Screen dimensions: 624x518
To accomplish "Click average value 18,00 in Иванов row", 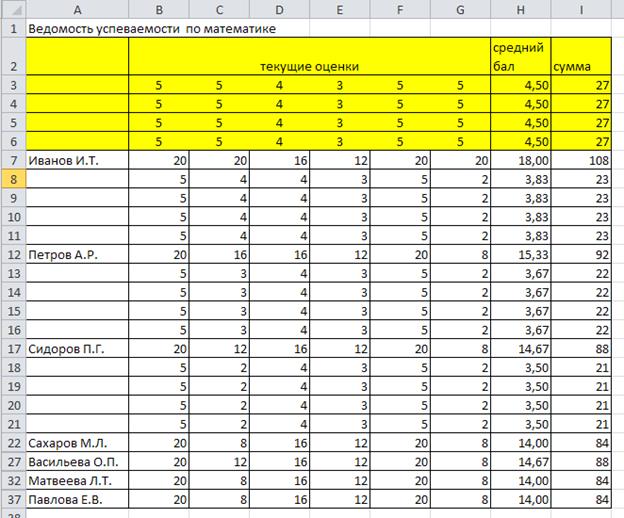I will tap(521, 160).
